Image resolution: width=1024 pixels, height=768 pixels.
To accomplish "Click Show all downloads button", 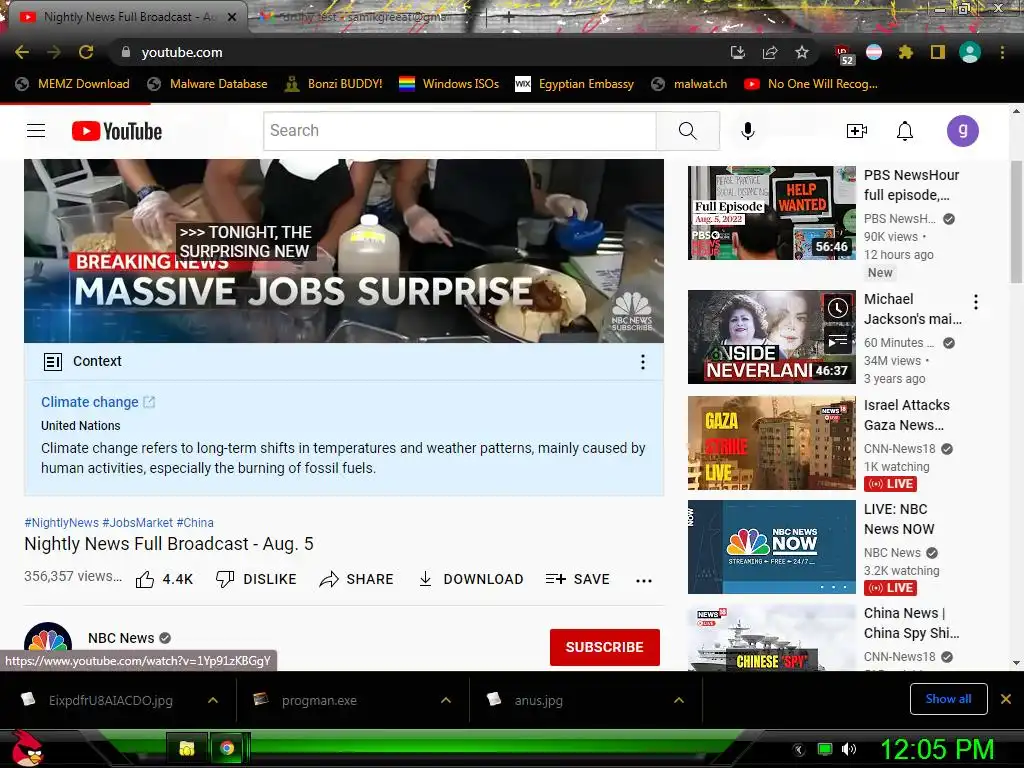I will (948, 699).
